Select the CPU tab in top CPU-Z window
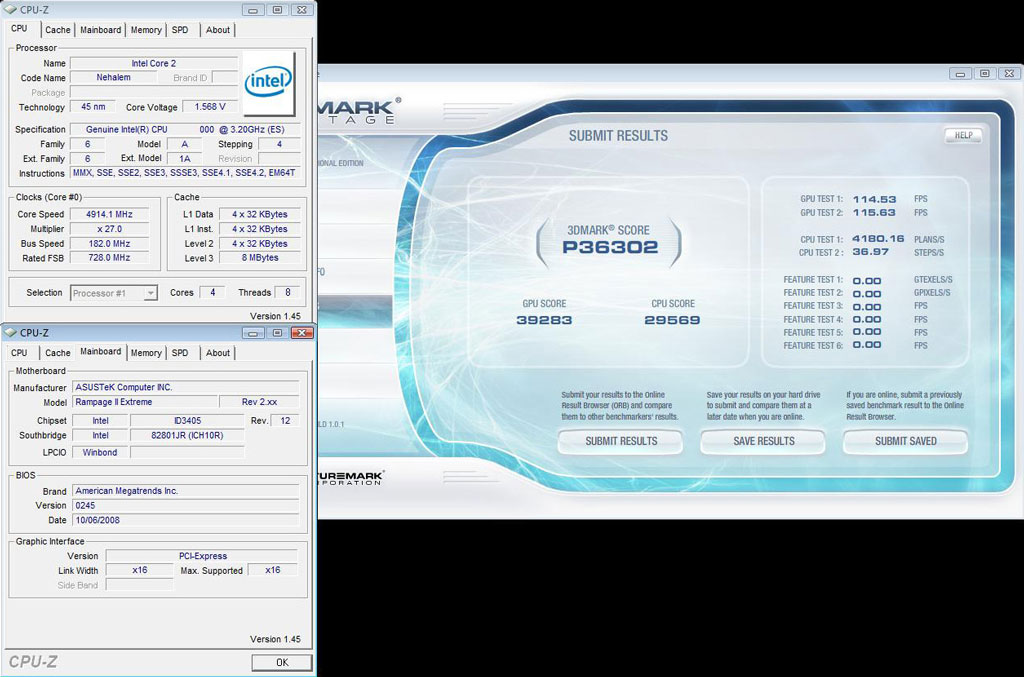The width and height of the screenshot is (1024, 677). pyautogui.click(x=20, y=28)
